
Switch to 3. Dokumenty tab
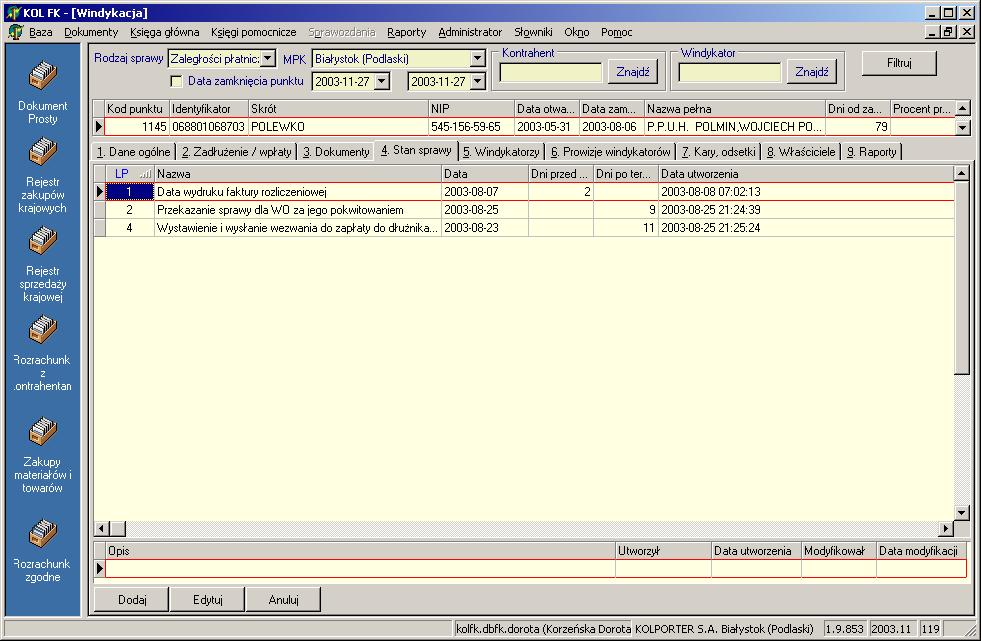click(x=336, y=152)
